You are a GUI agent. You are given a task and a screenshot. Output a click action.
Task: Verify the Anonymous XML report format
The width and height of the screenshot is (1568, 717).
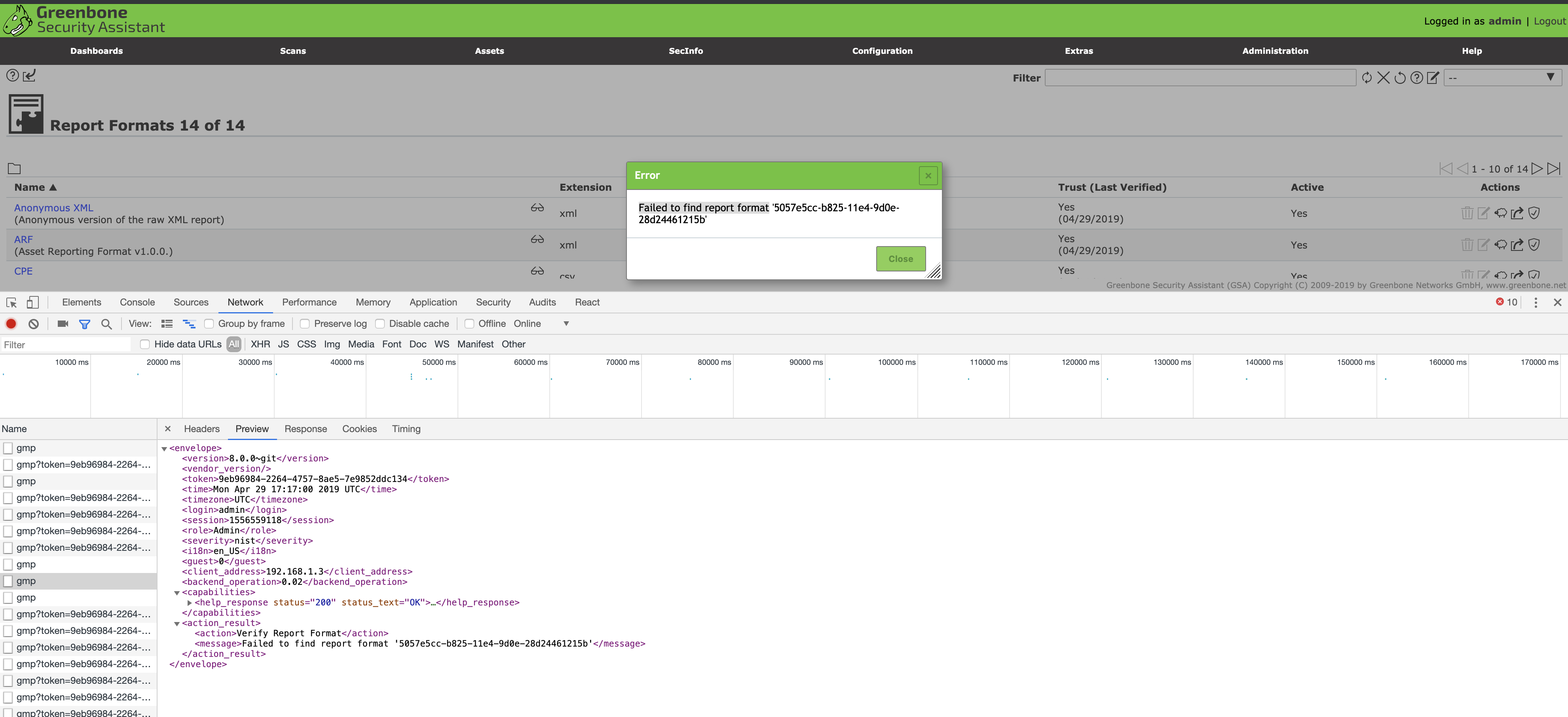1534,213
